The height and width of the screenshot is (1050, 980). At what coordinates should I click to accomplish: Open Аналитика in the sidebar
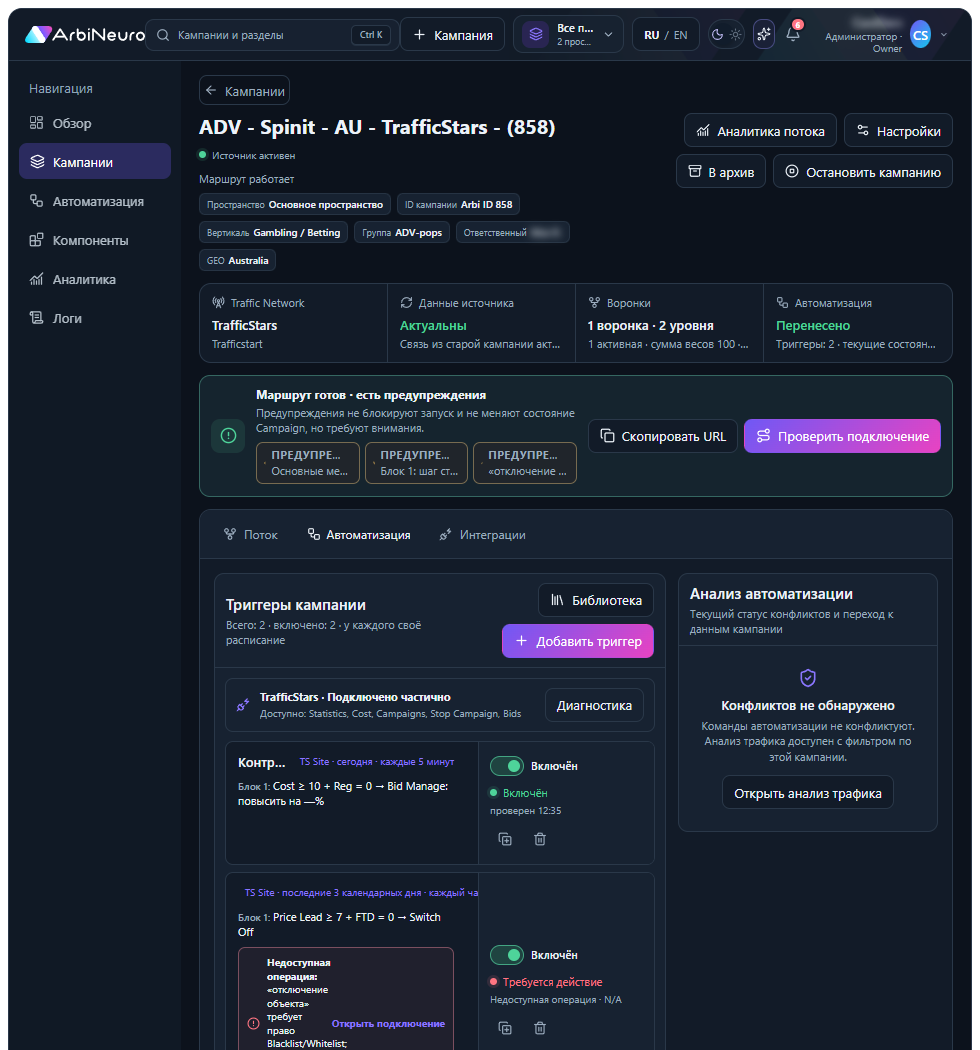(x=95, y=279)
